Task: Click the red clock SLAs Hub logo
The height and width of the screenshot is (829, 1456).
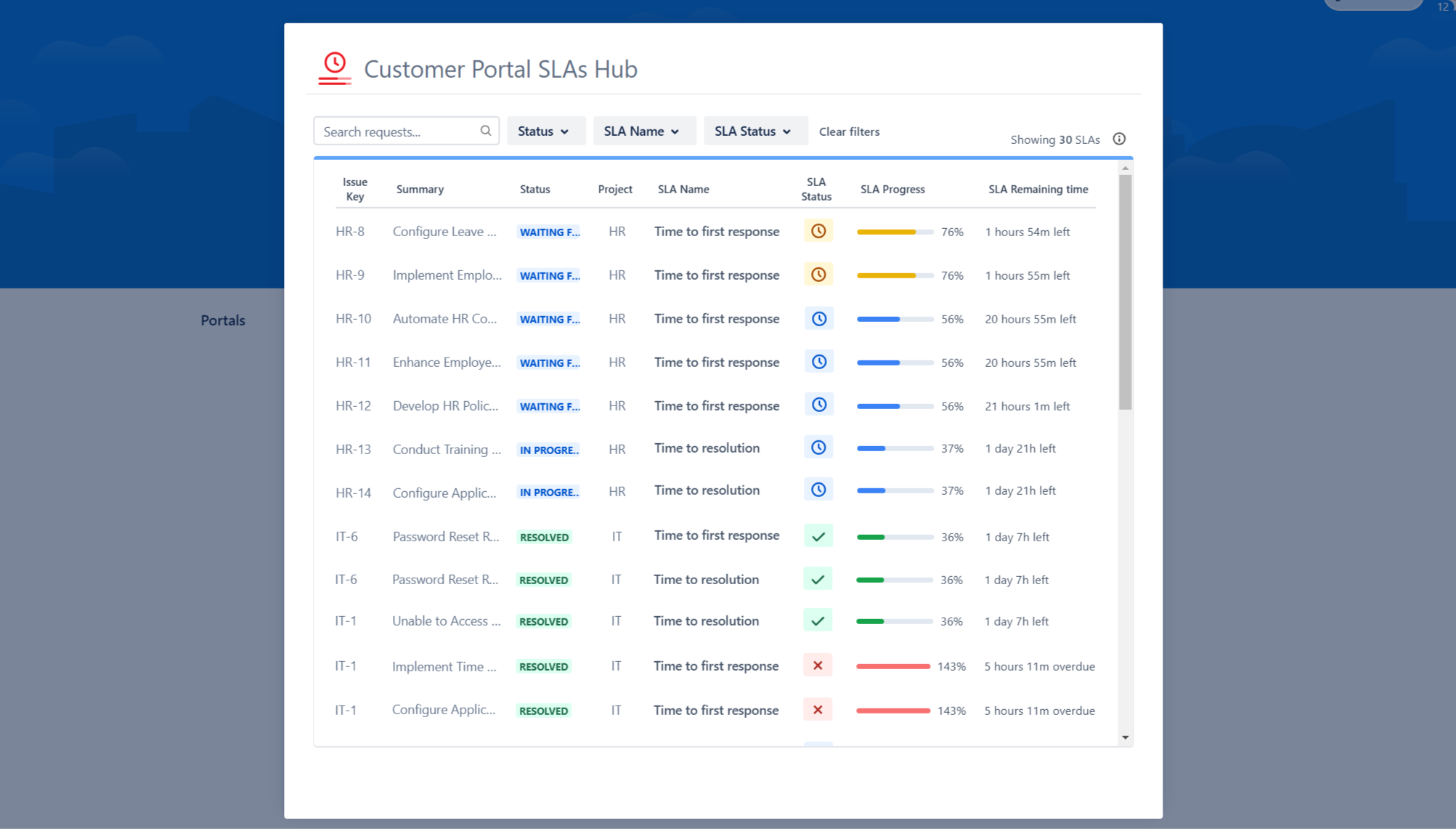Action: [x=334, y=68]
